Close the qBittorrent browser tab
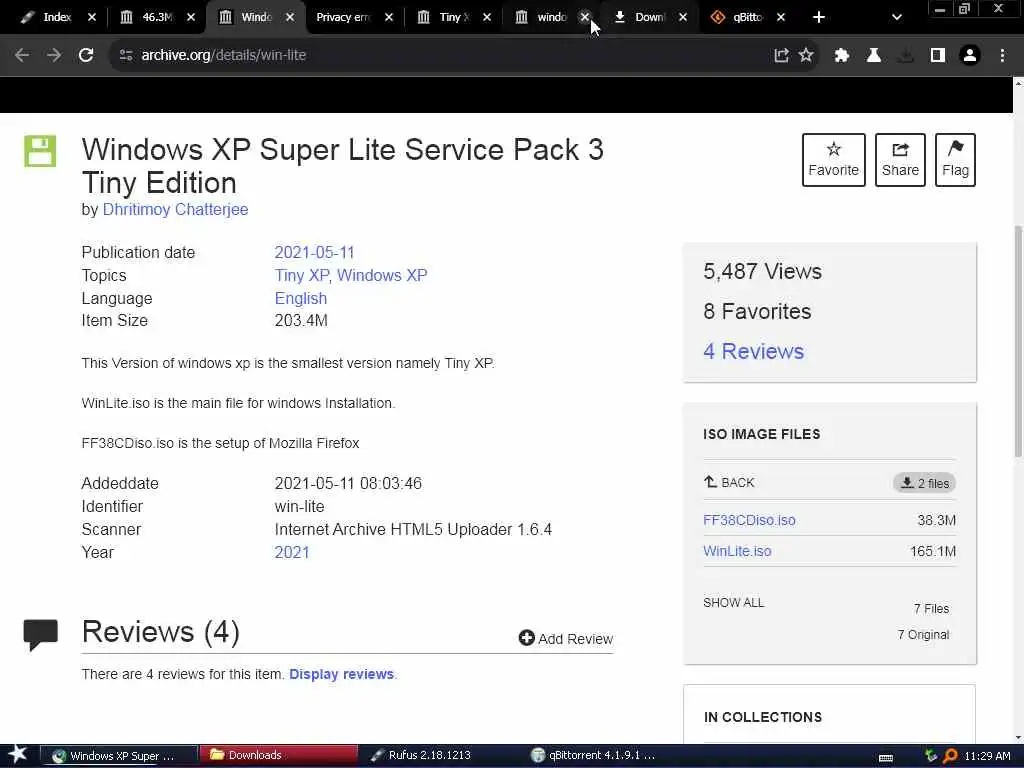 click(x=780, y=17)
